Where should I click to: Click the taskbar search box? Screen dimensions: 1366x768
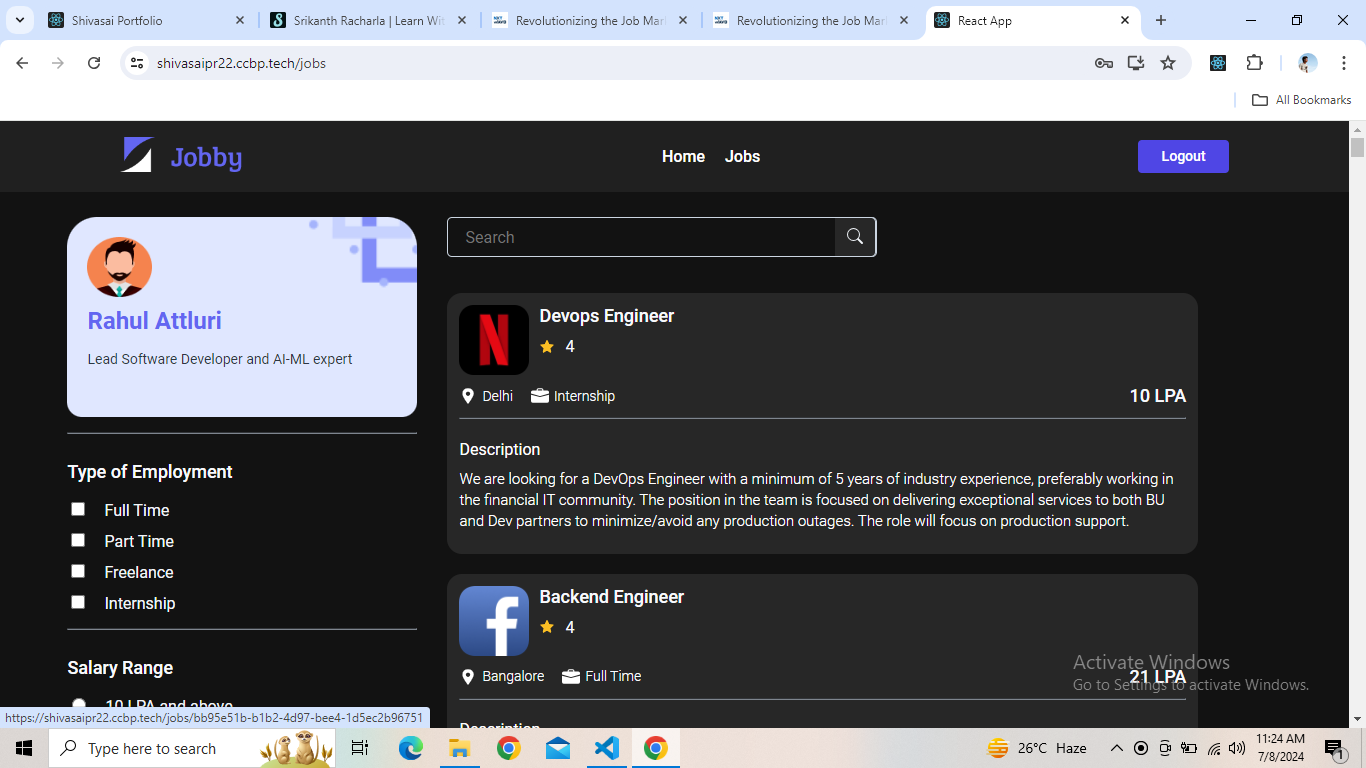[191, 748]
